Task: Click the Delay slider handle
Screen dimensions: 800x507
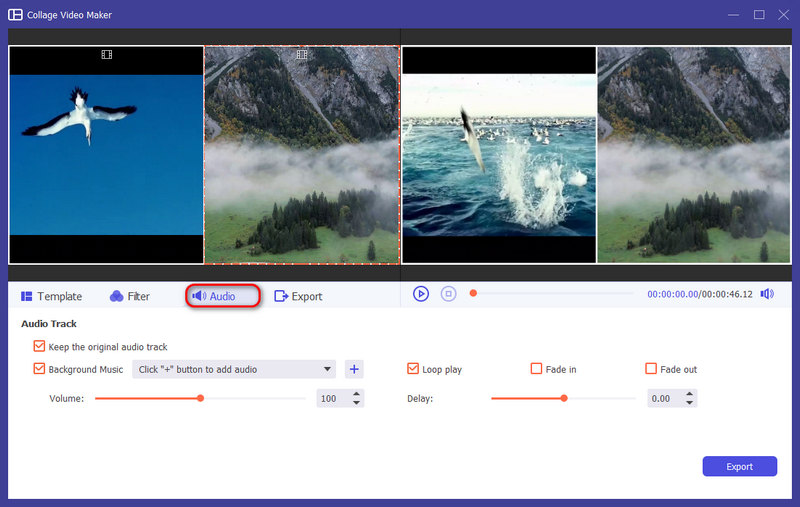Action: [x=564, y=398]
